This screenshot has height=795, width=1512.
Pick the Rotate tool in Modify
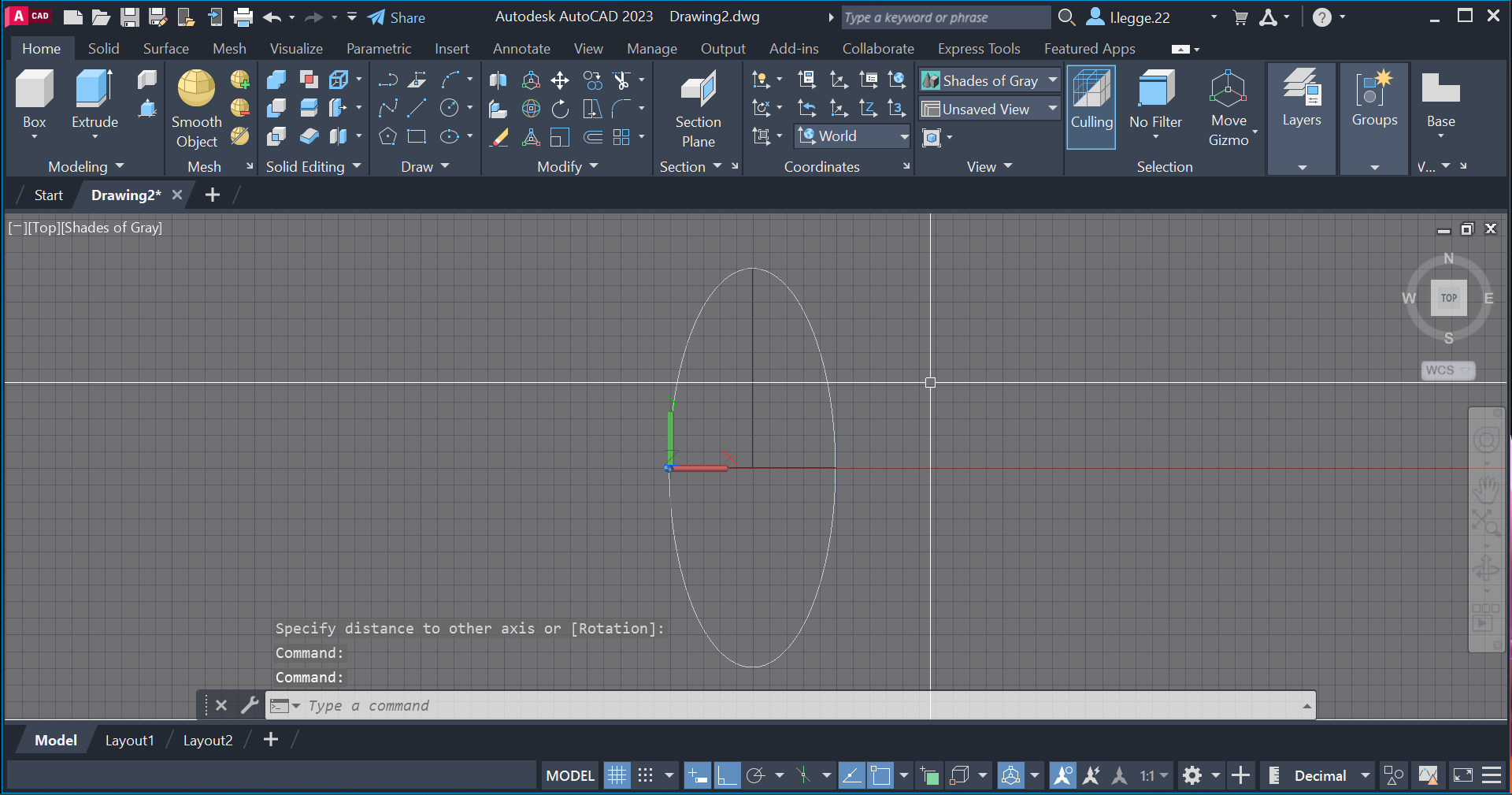(x=560, y=108)
